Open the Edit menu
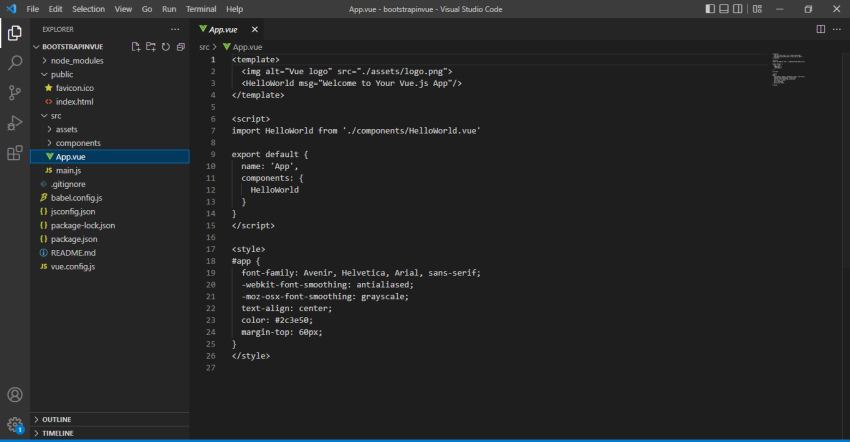This screenshot has height=442, width=850. pos(55,9)
